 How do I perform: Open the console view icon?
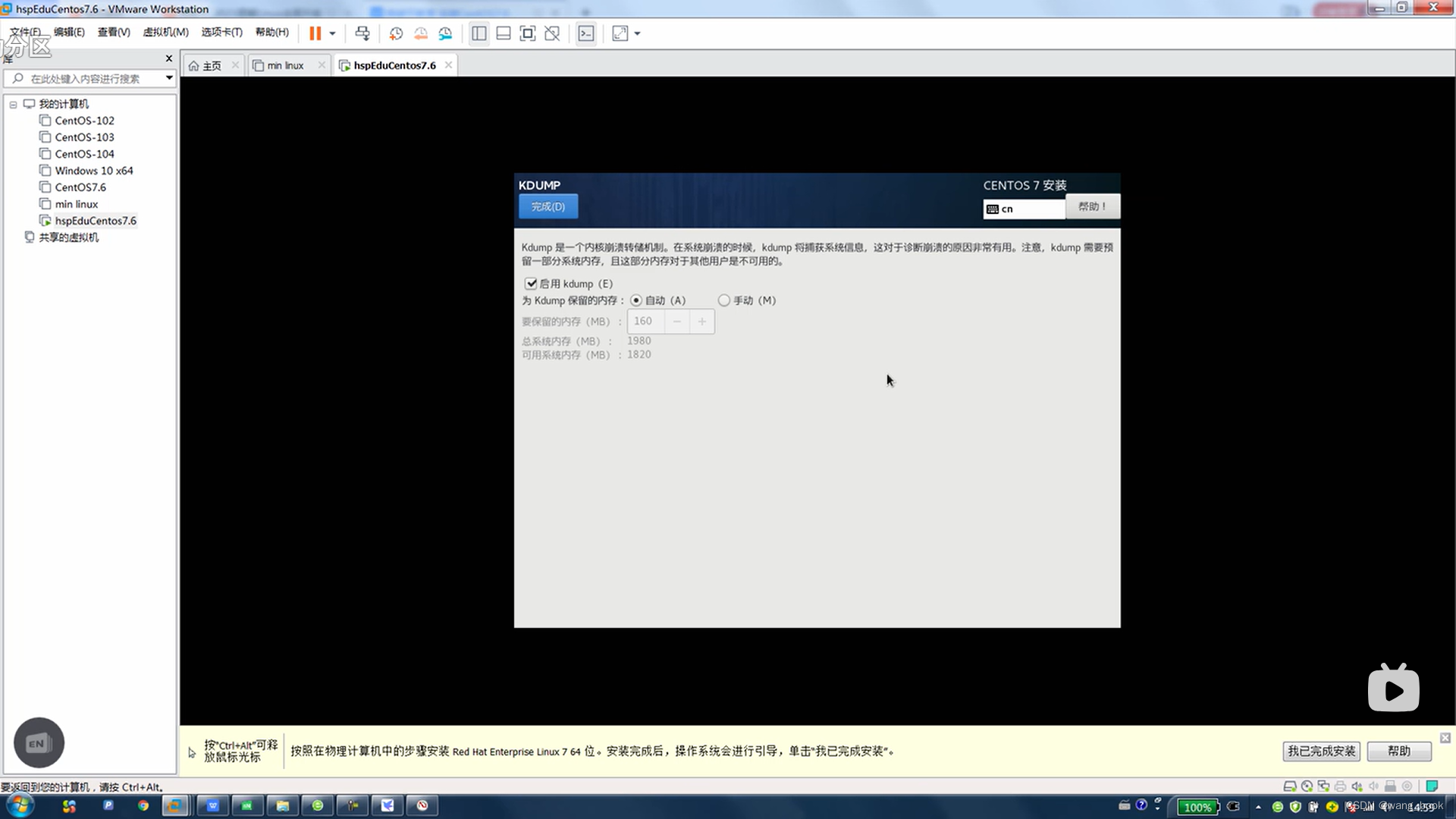pyautogui.click(x=586, y=33)
